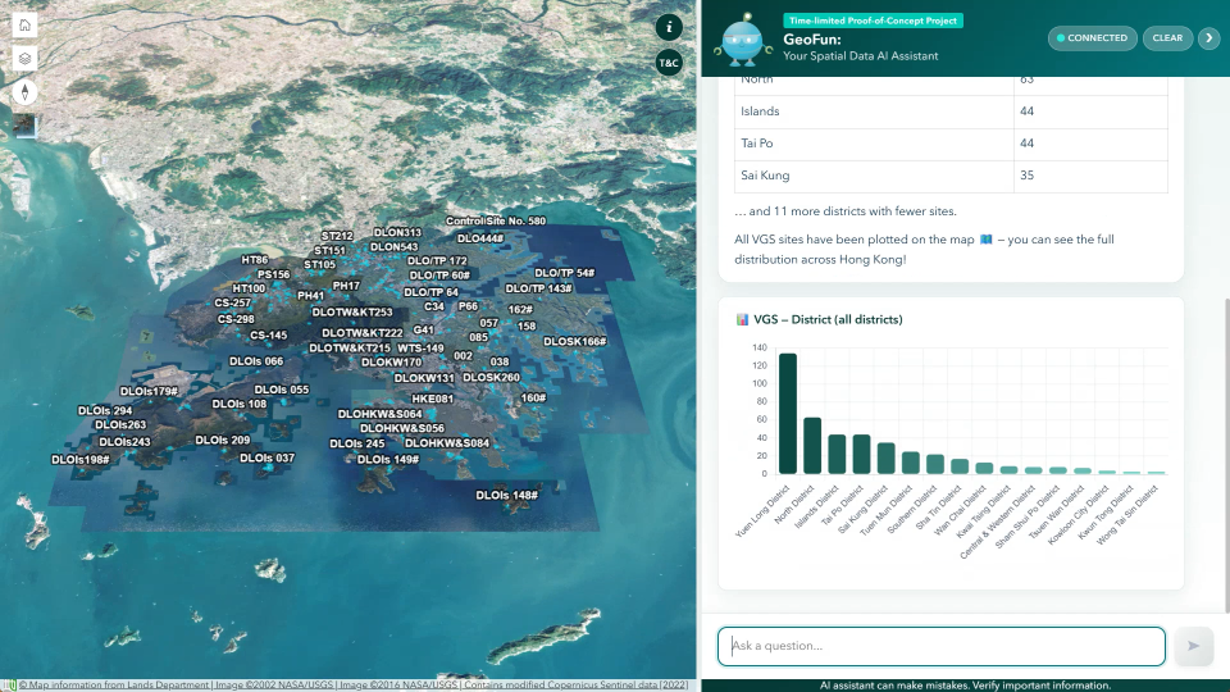Click the North District bar in chart
This screenshot has width=1230, height=692.
pos(812,446)
